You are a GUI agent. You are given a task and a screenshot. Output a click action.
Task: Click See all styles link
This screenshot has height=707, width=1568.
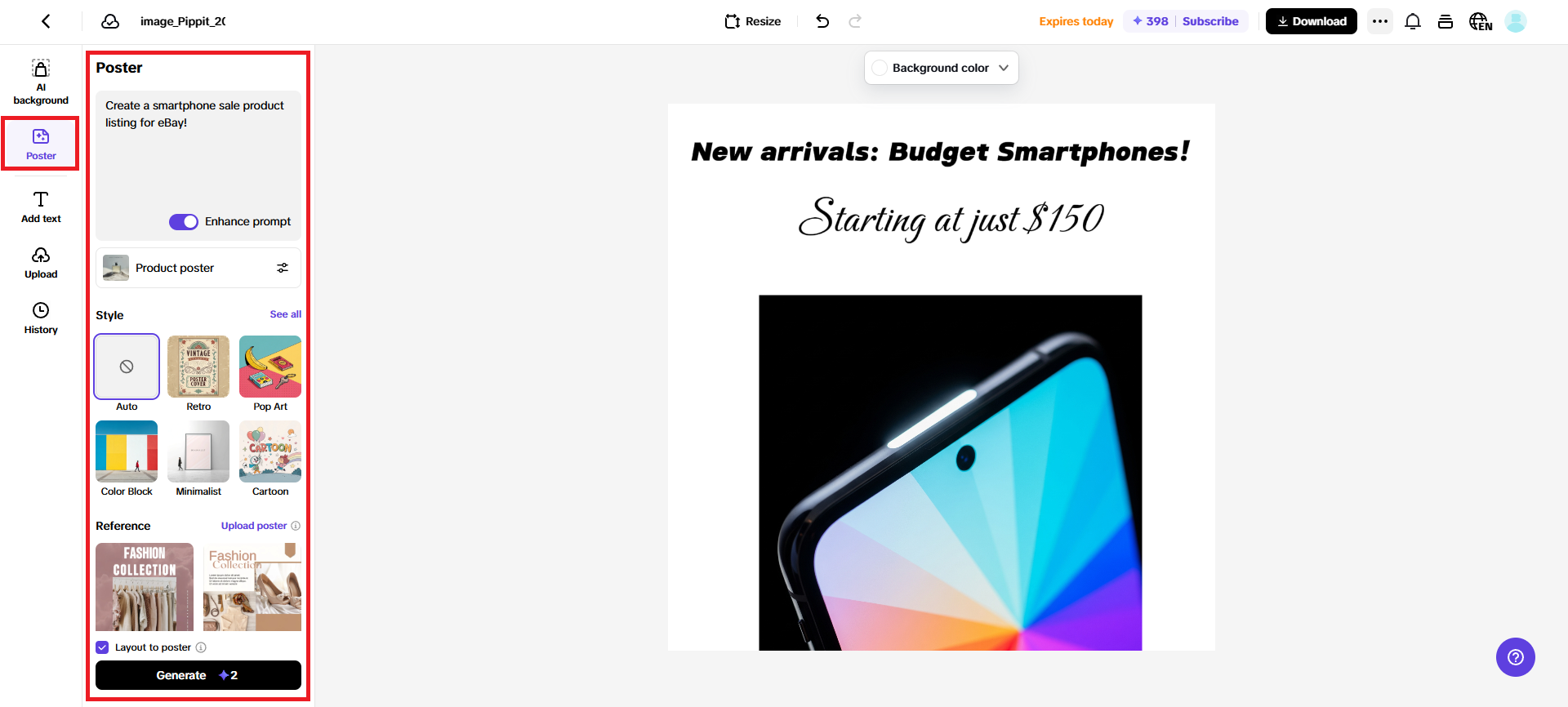pos(286,314)
